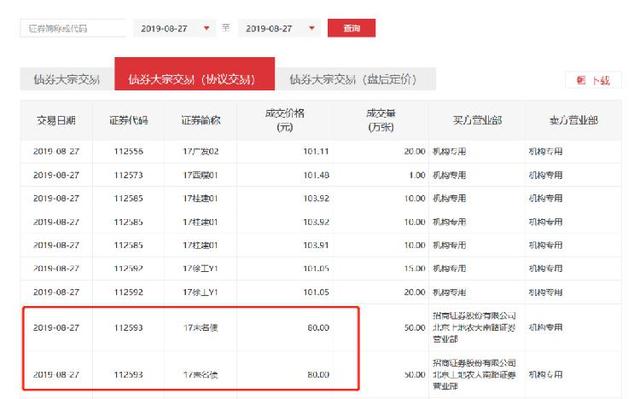
Task: Click volume 20.00 in 17广发02 row
Action: (x=415, y=151)
